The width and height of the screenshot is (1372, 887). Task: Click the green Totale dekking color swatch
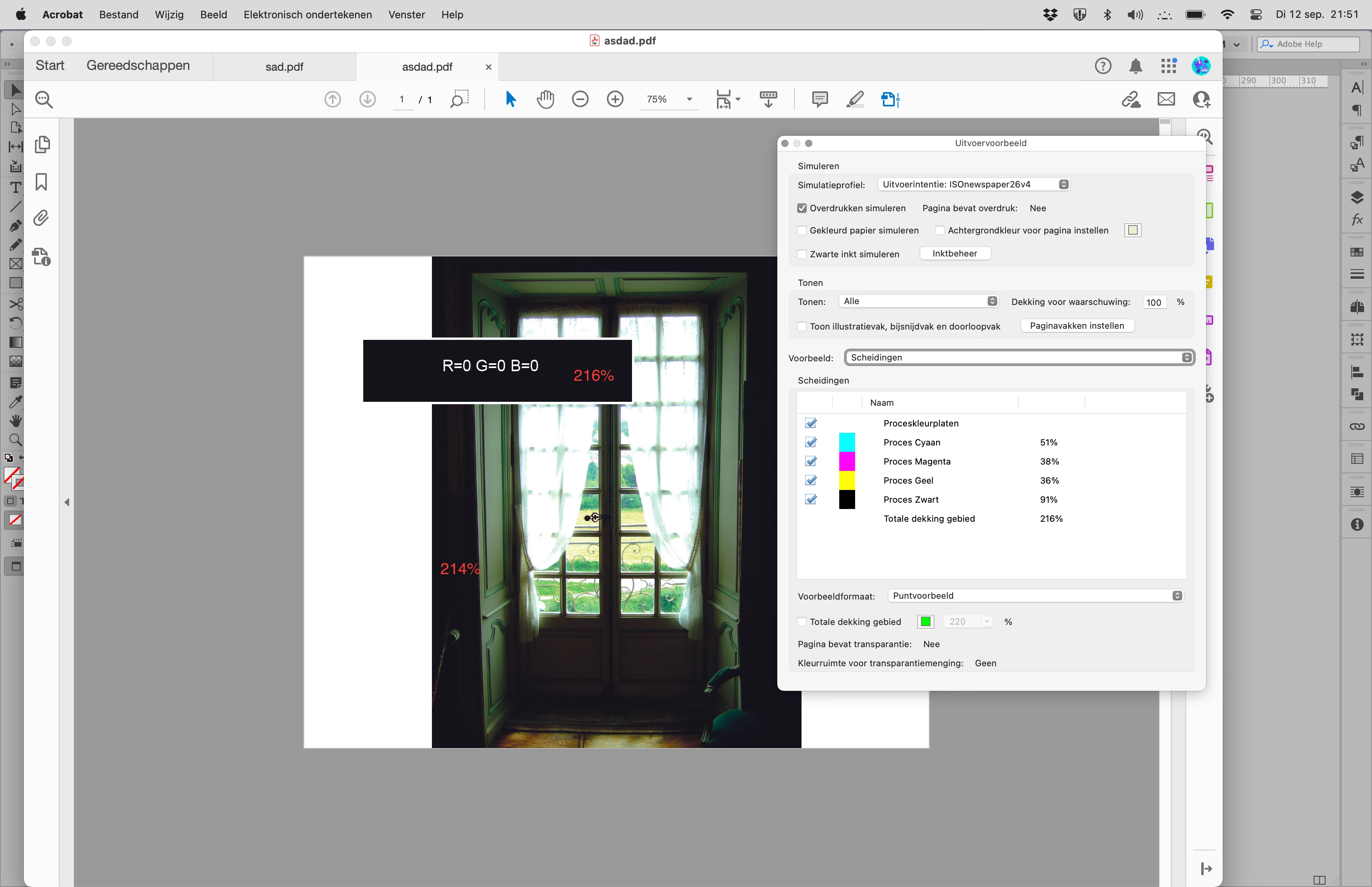click(x=926, y=621)
